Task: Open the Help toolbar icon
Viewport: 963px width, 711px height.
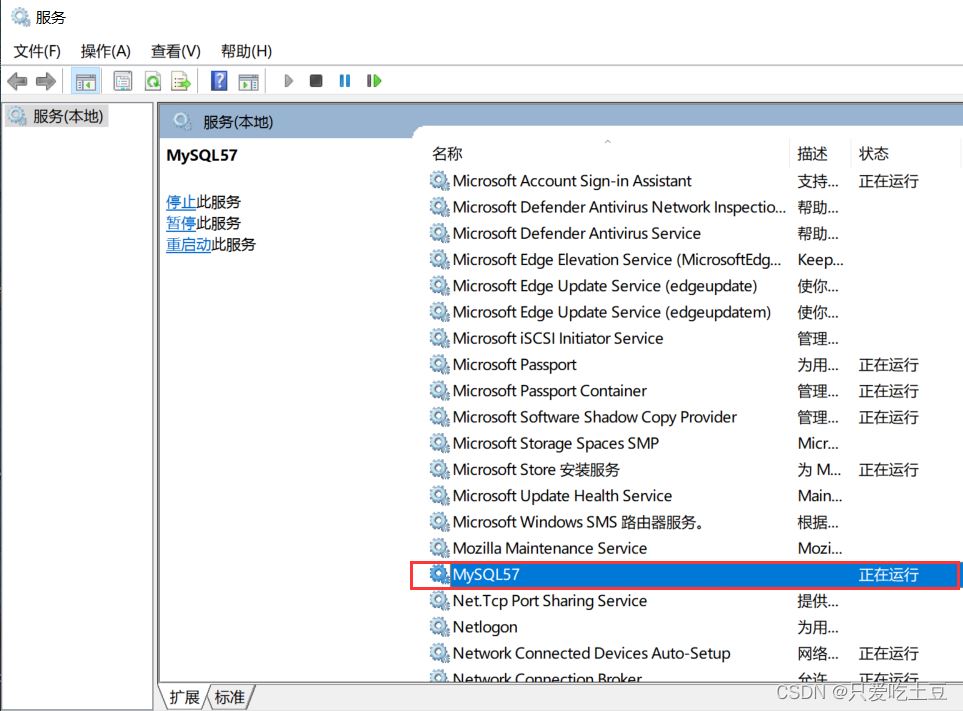Action: point(219,81)
